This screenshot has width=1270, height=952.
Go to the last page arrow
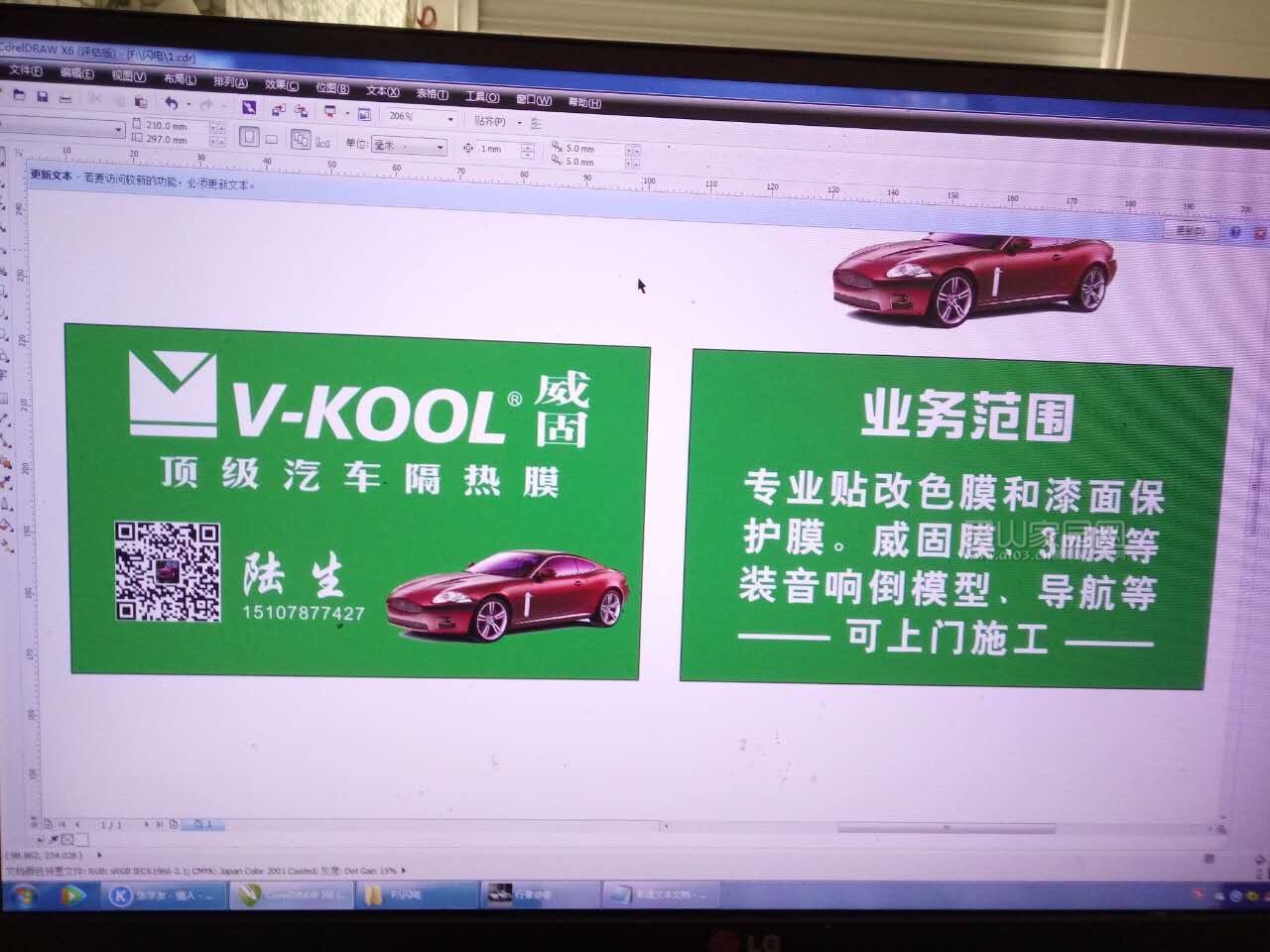coord(159,824)
